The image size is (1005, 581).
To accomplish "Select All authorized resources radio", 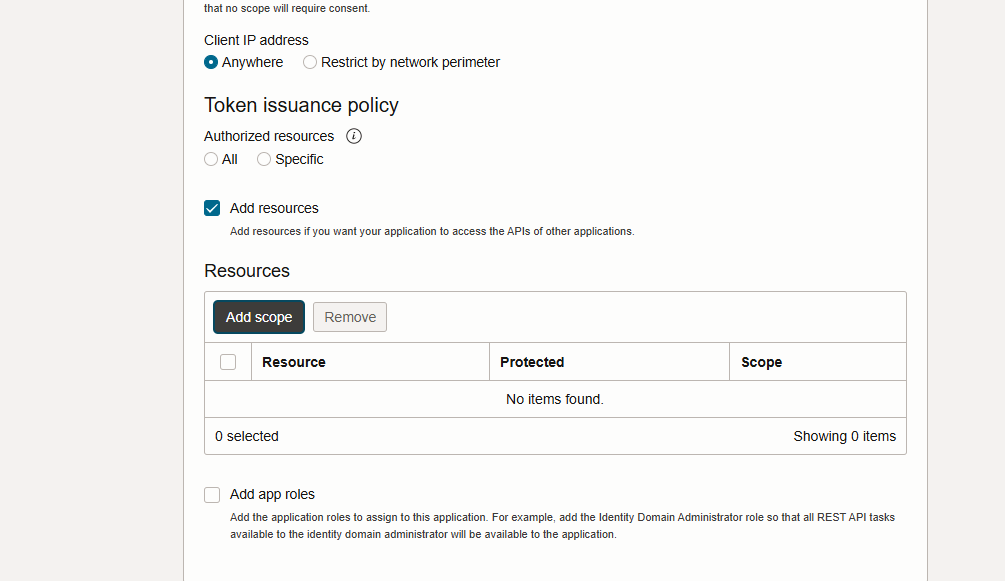I will click(x=211, y=159).
